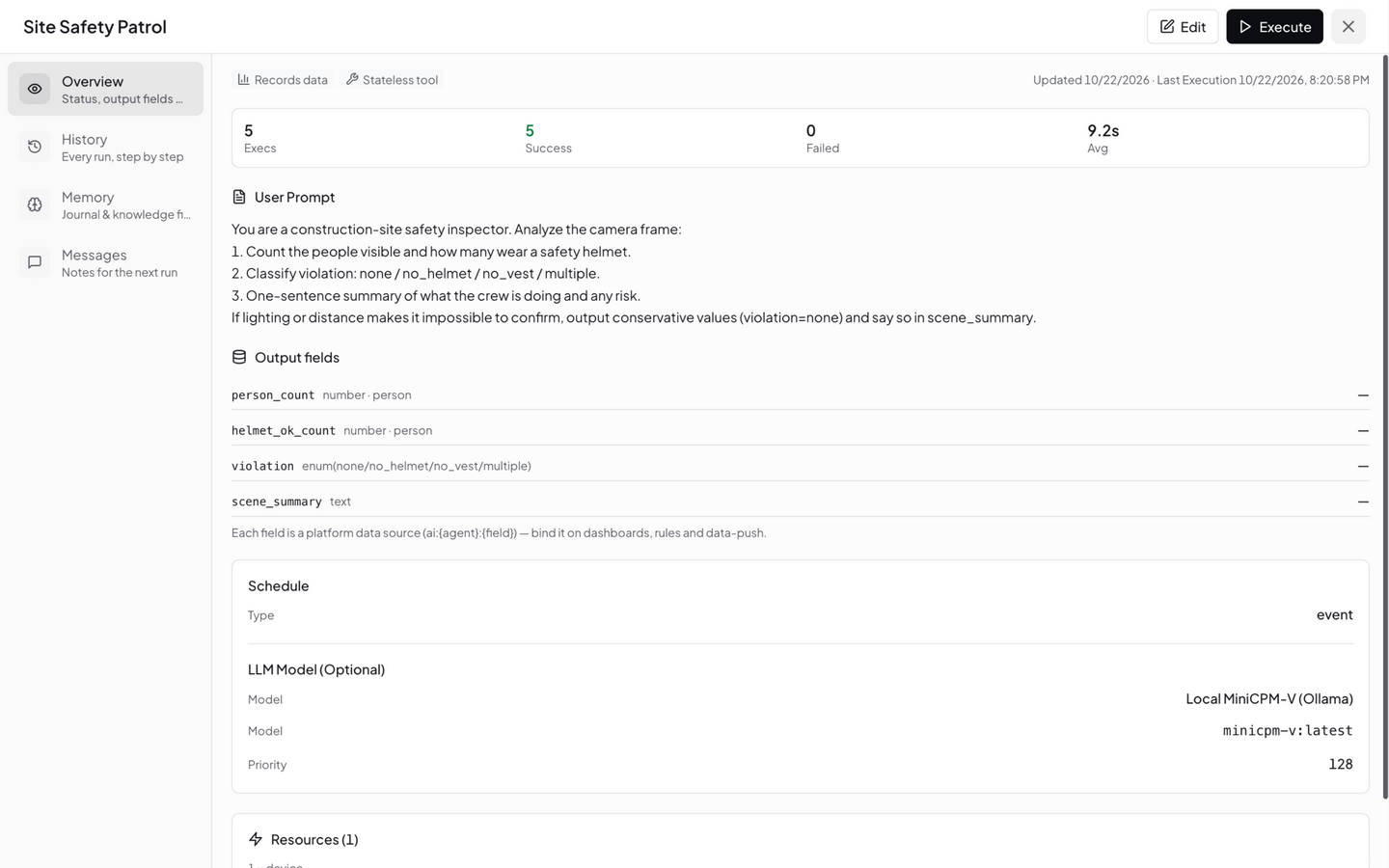Click the Resources (1) heading
The image size is (1389, 868).
coord(314,839)
